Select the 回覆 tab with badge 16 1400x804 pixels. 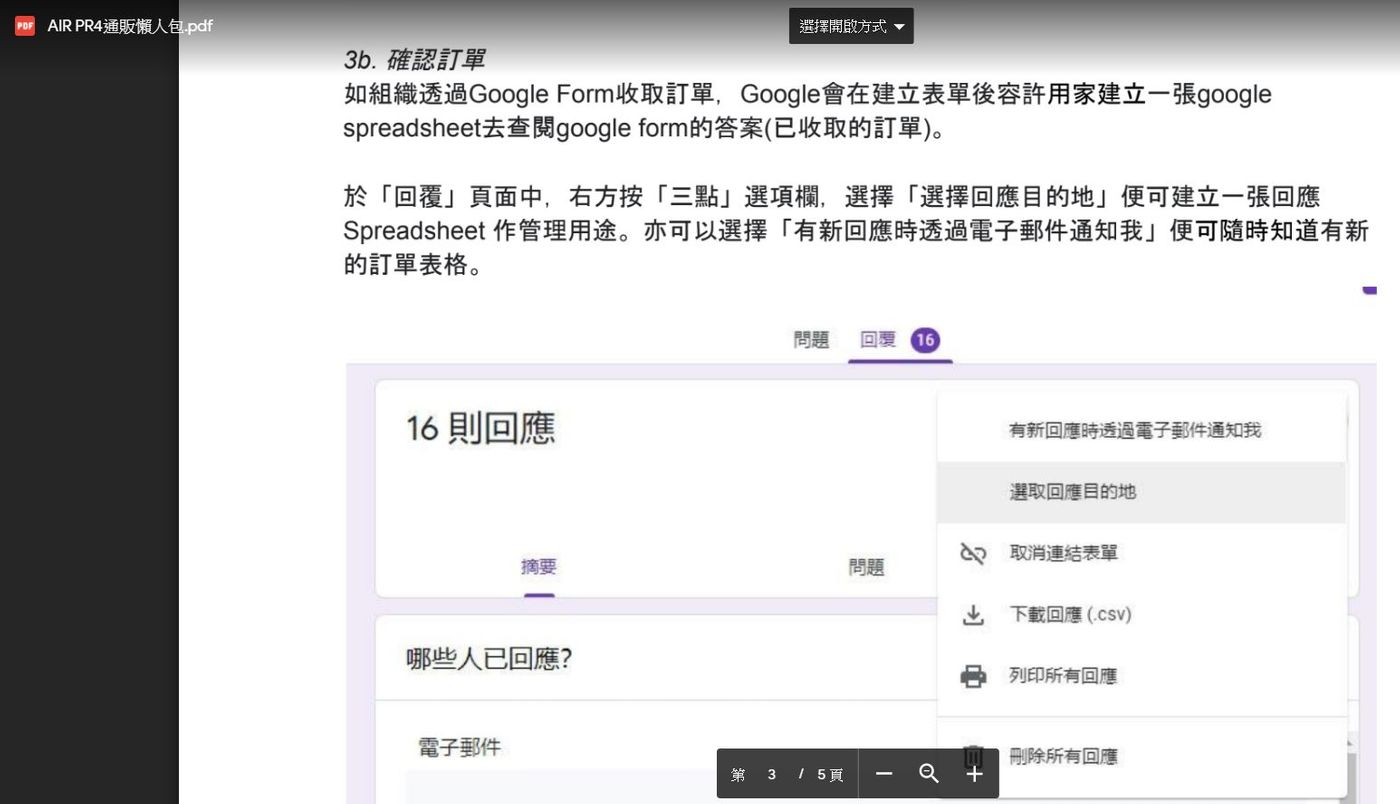point(900,340)
